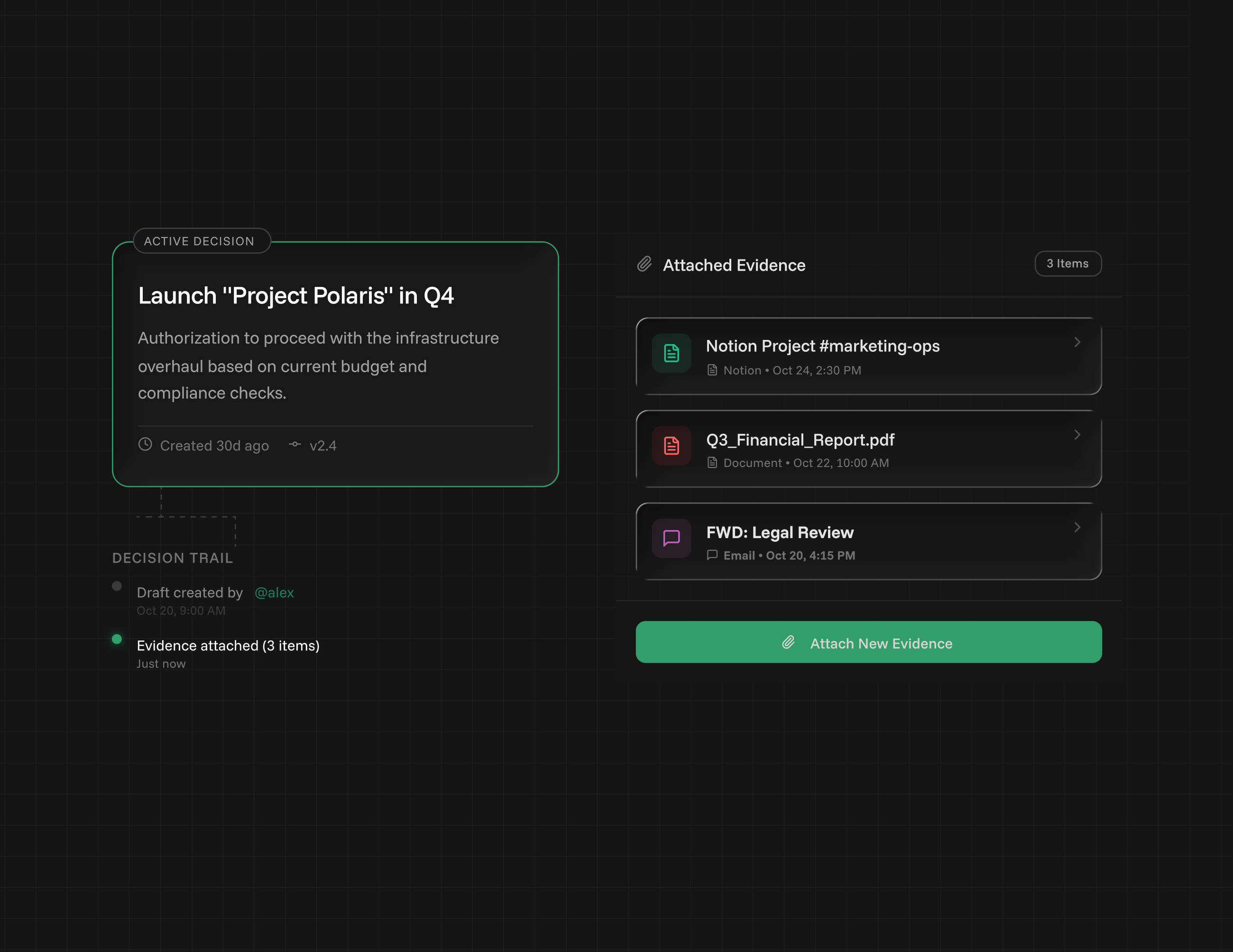The height and width of the screenshot is (952, 1233).
Task: Open the @alex user mention link
Action: 274,593
